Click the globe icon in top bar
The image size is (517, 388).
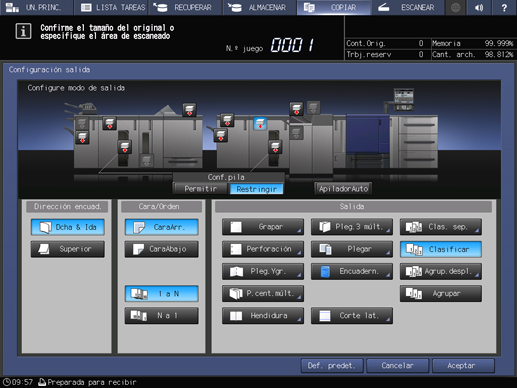[455, 7]
